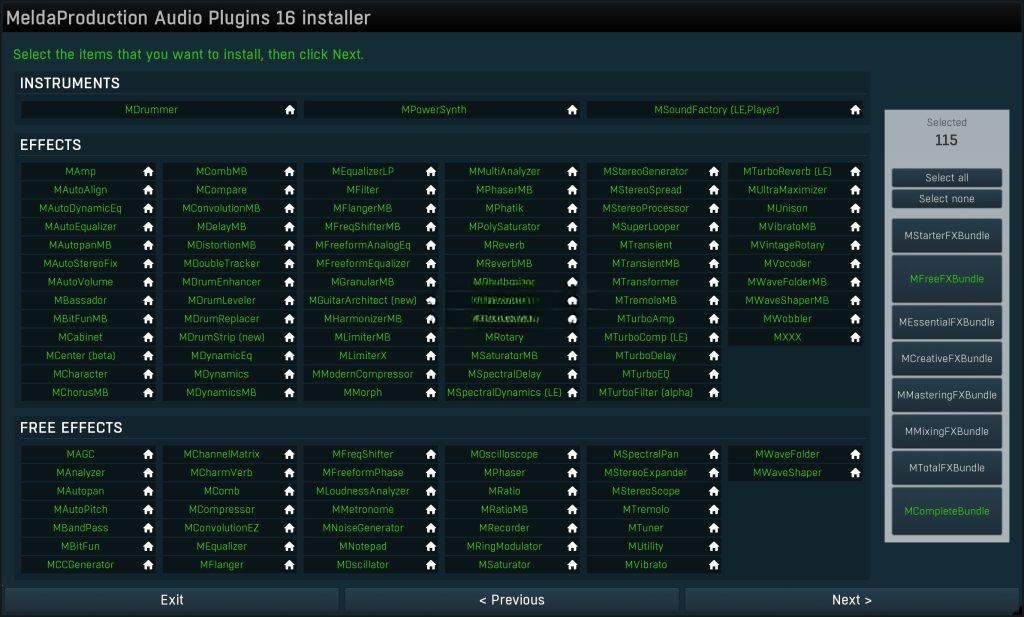Choose the MFreeFXBundle preset
1024x617 pixels.
[x=946, y=279]
